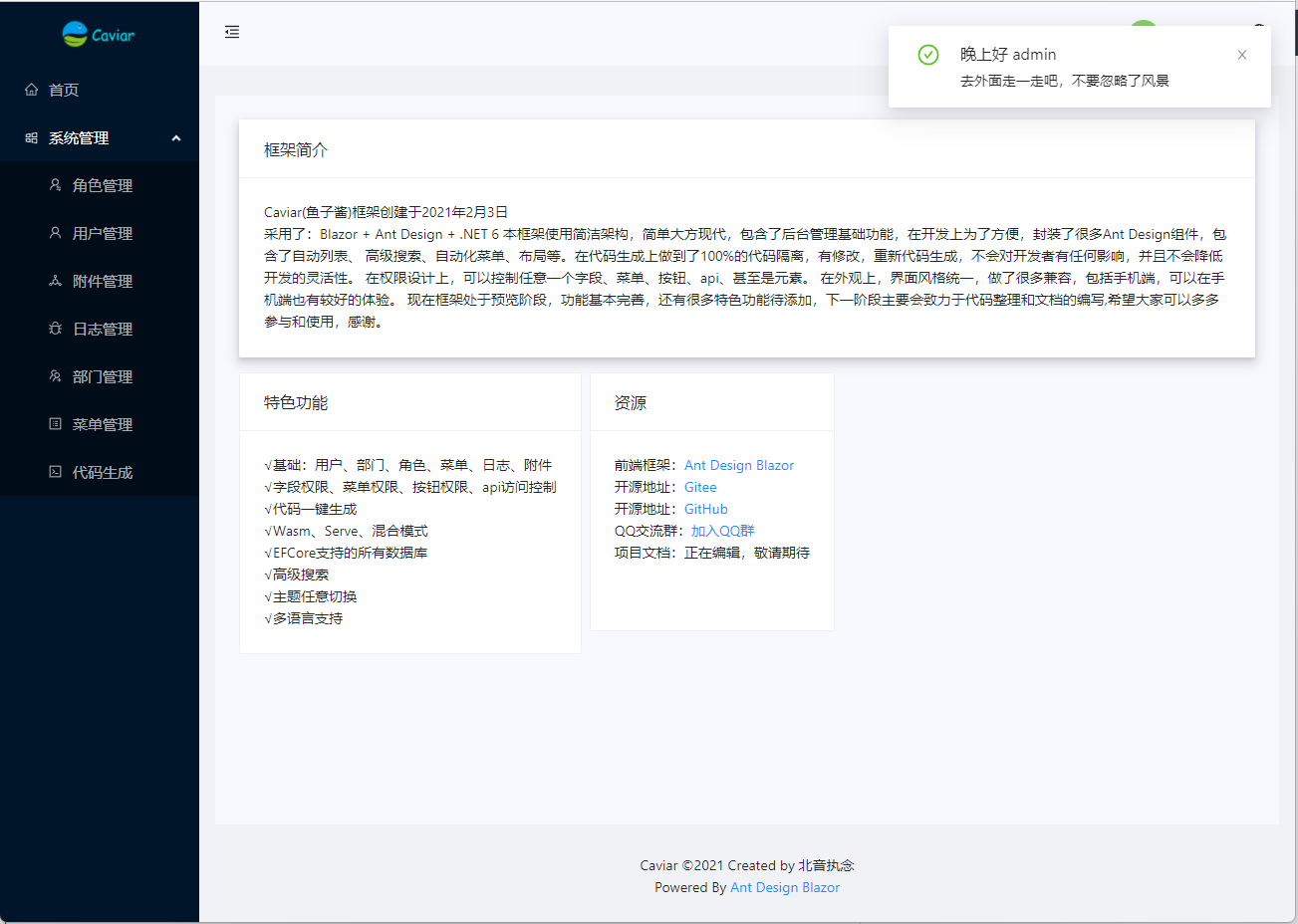The width and height of the screenshot is (1298, 924).
Task: Click the Caviar logo in sidebar header
Action: click(x=99, y=34)
